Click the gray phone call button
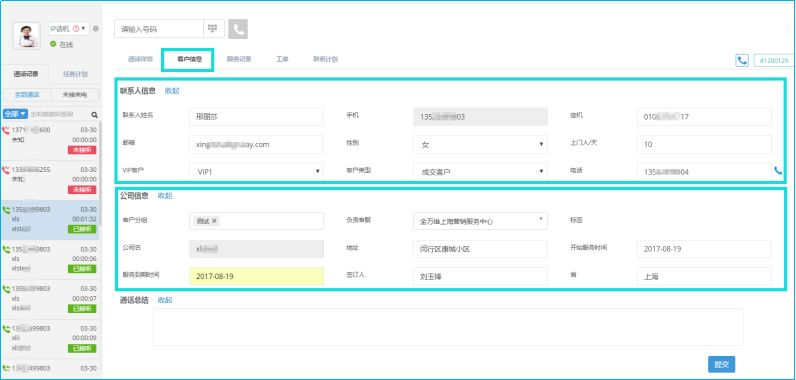This screenshot has width=796, height=380. coord(238,29)
